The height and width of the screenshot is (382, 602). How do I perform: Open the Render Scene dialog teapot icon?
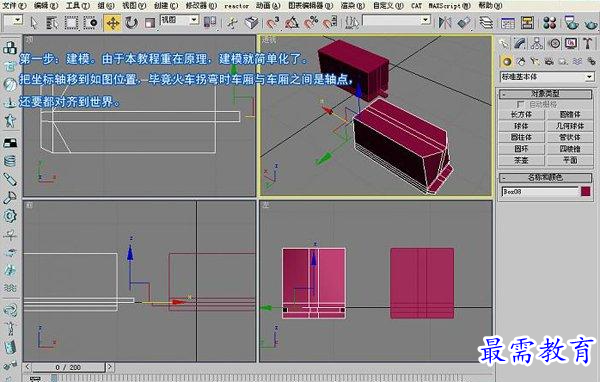[571, 23]
